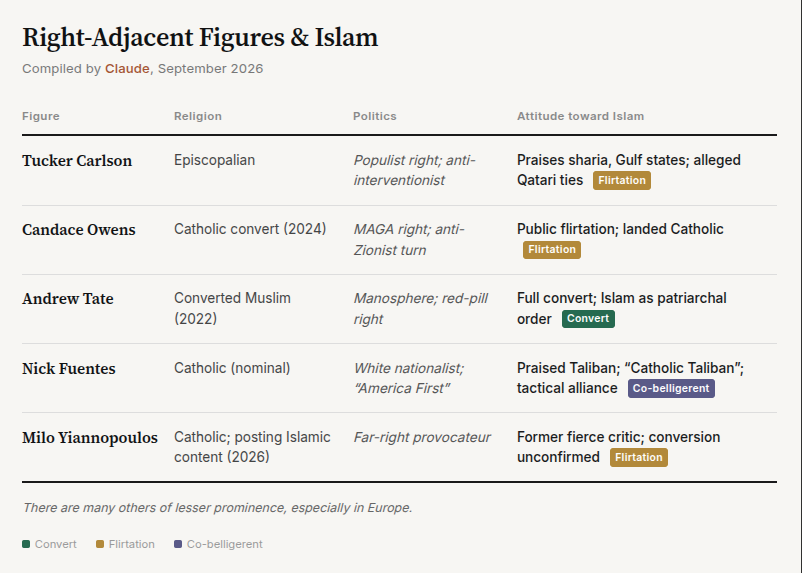Click the gold Flirtation legend swatch
This screenshot has height=573, width=802.
click(x=100, y=544)
